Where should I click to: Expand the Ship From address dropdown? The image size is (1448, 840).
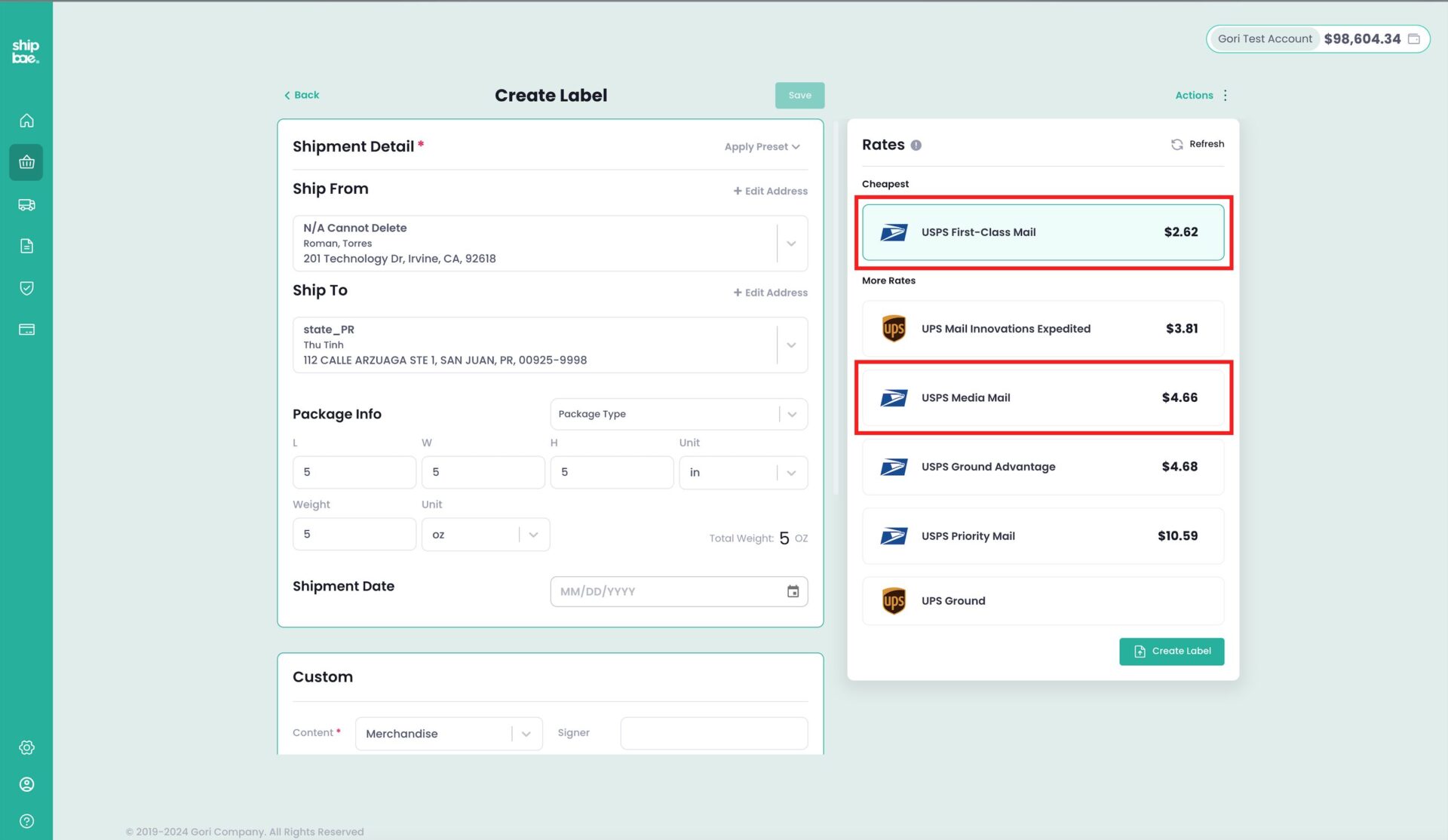pos(791,243)
